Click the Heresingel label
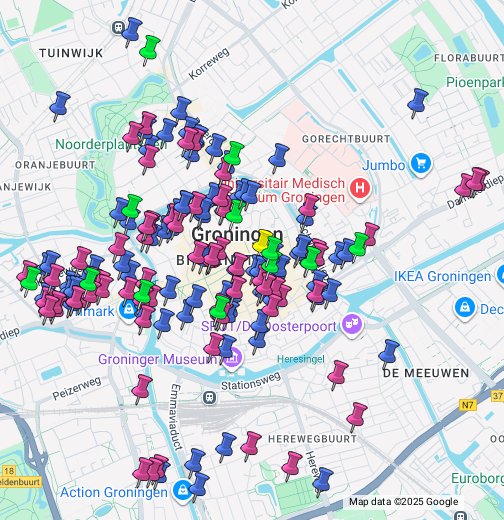 tap(301, 359)
